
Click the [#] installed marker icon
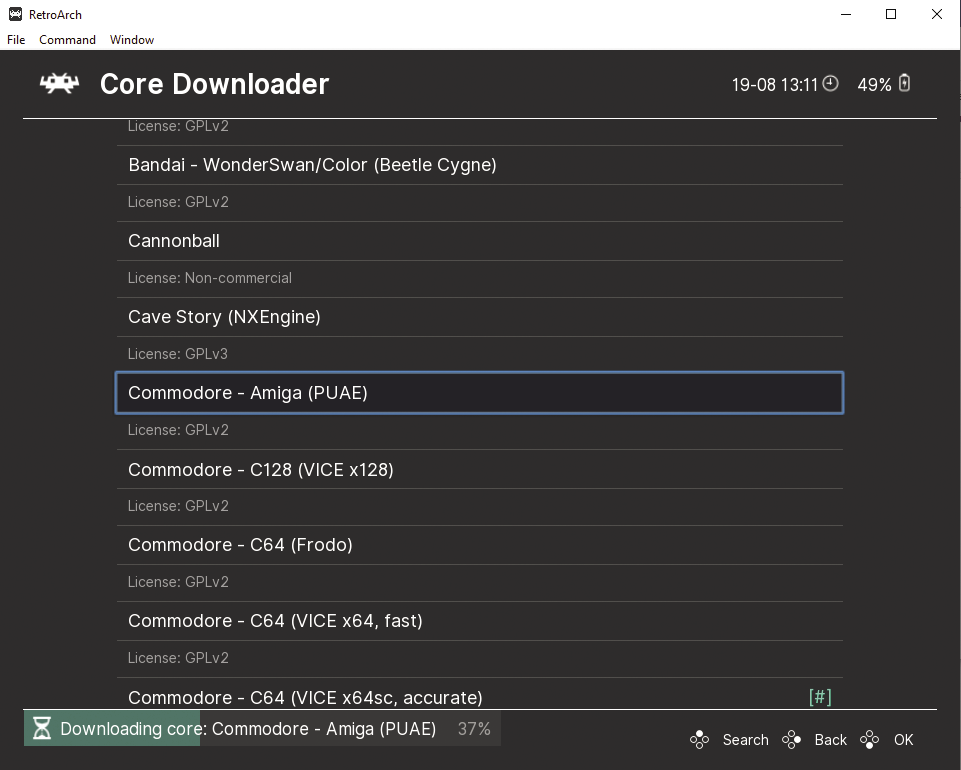point(820,697)
